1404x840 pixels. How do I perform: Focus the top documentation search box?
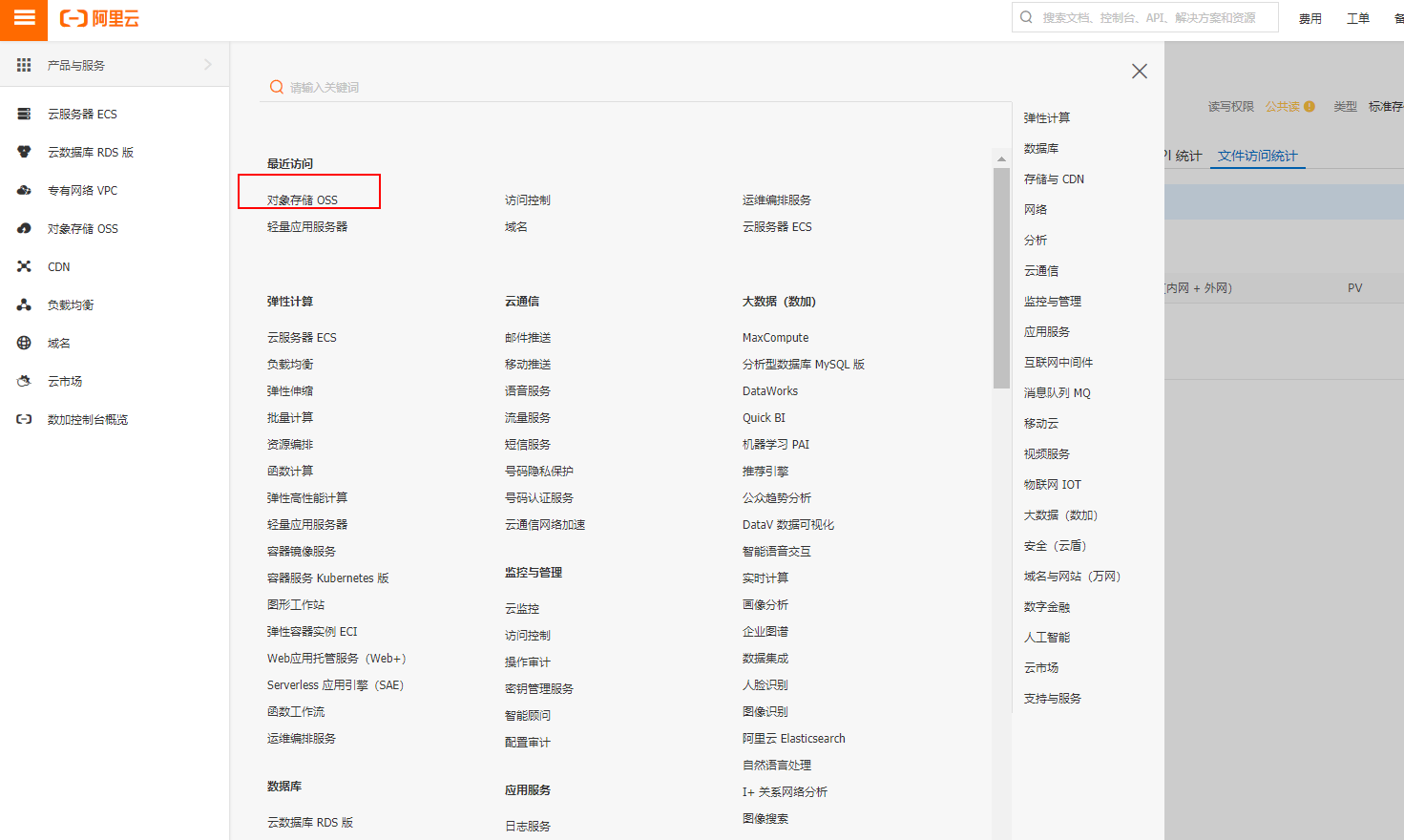tap(1145, 17)
